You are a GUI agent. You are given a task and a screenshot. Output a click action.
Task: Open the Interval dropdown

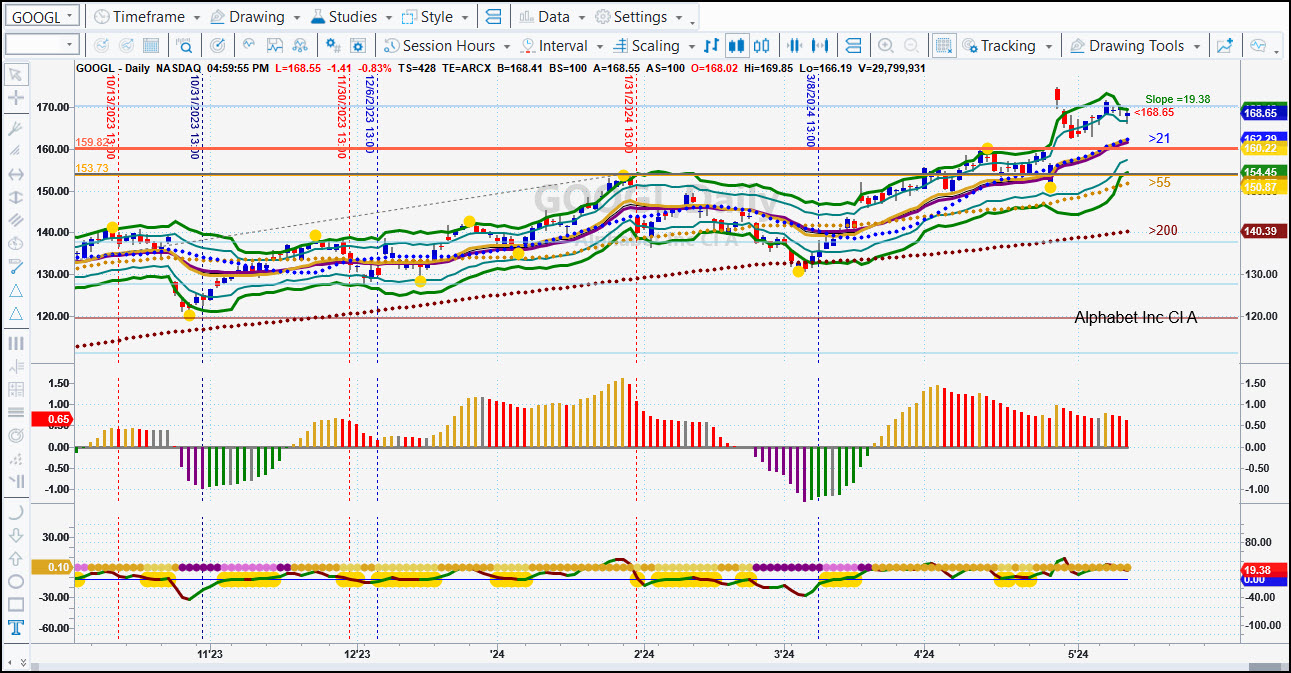(561, 46)
